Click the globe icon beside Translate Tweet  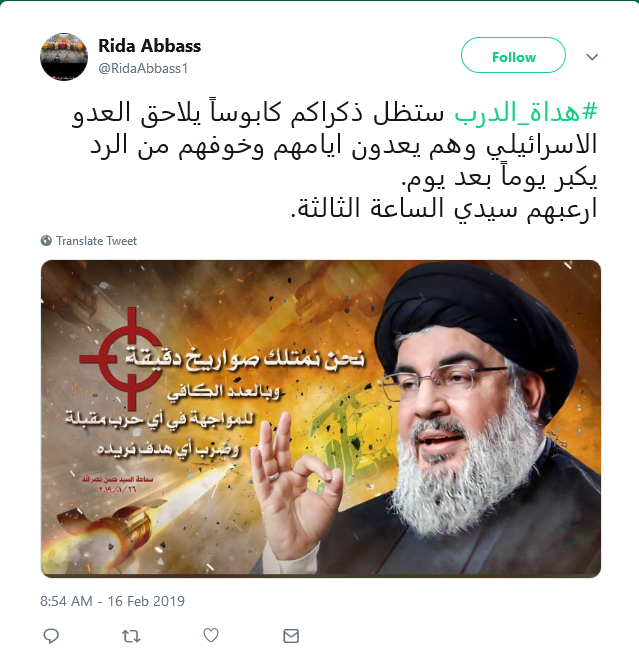tap(46, 241)
